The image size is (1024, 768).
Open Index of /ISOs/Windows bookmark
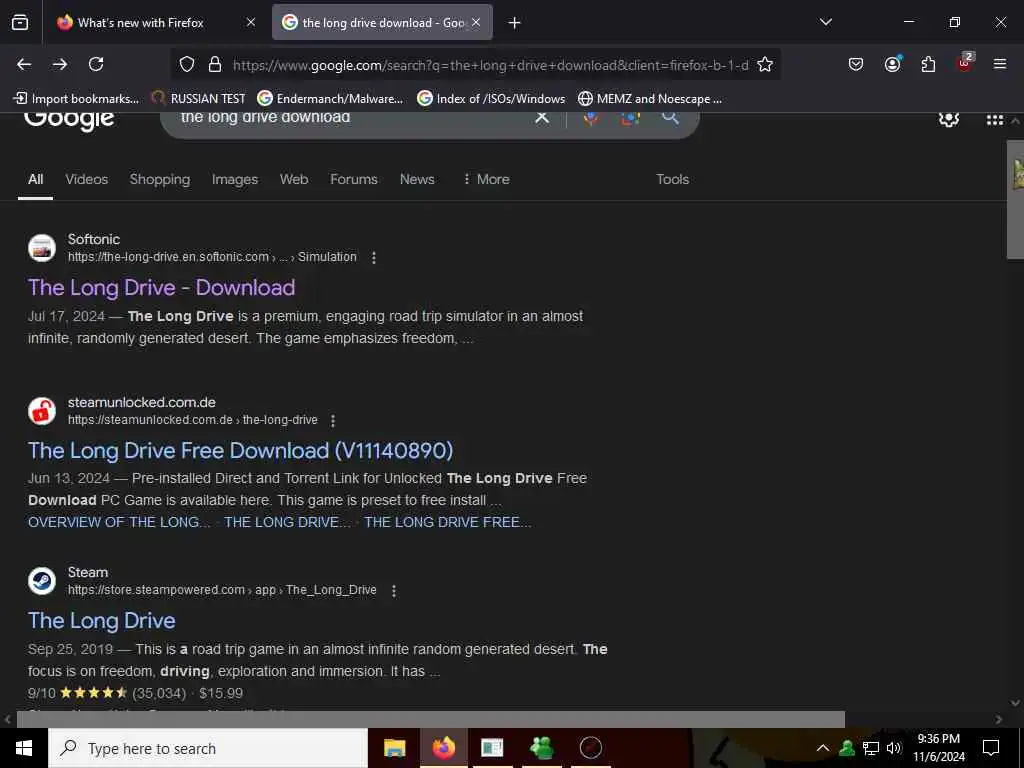click(491, 99)
